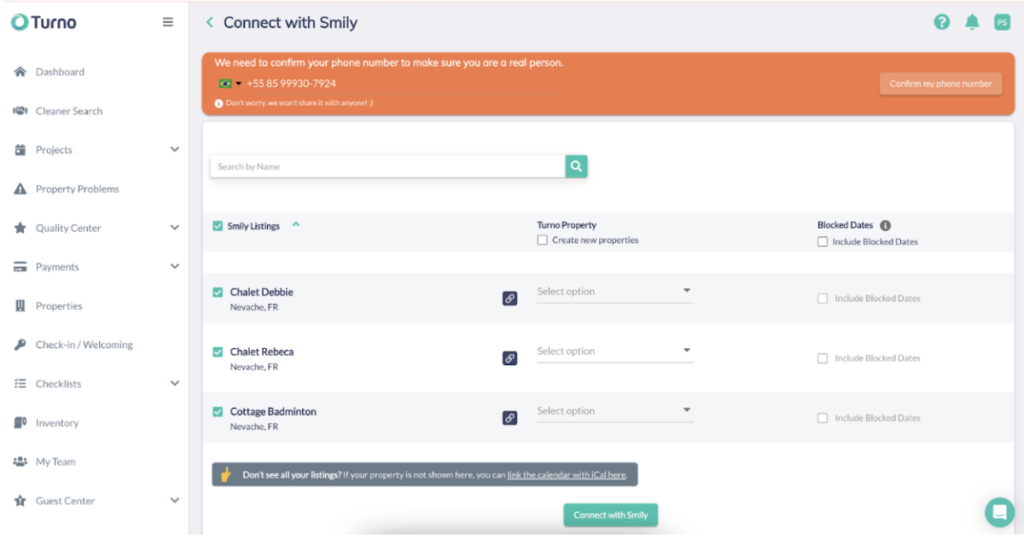The width and height of the screenshot is (1024, 540).
Task: Enable Include Blocked Dates in header
Action: pyautogui.click(x=822, y=242)
